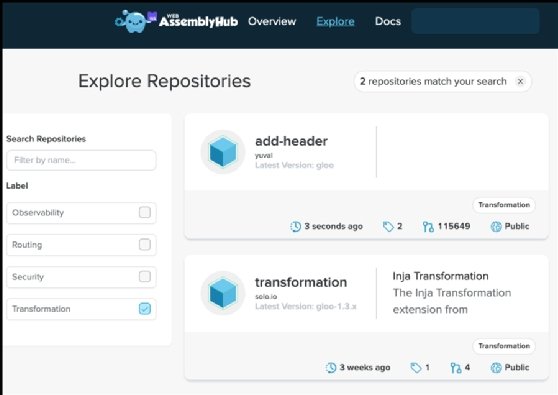Open the Docs link
The image size is (558, 395).
(388, 21)
